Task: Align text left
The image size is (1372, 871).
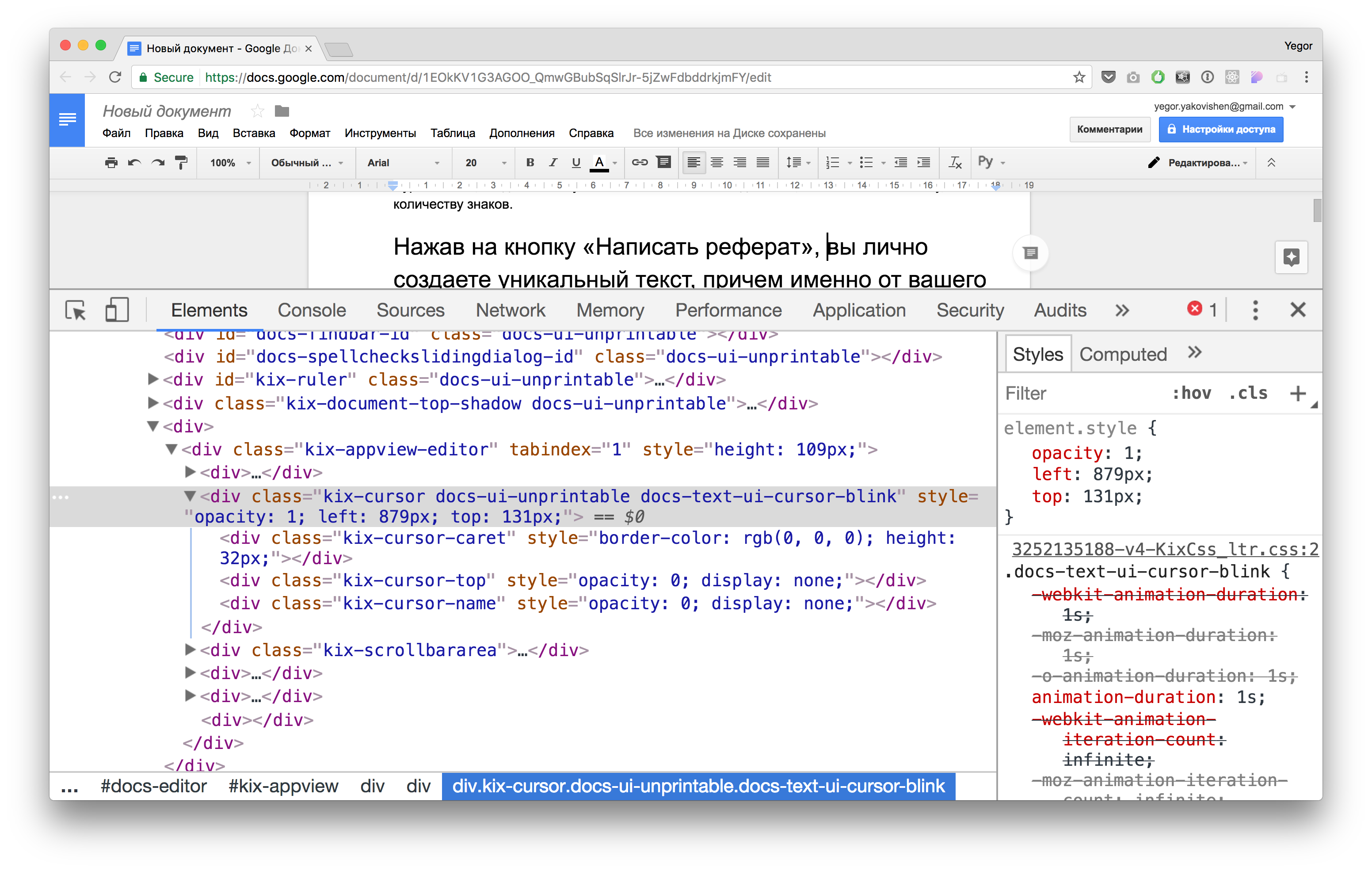Action: [x=694, y=162]
